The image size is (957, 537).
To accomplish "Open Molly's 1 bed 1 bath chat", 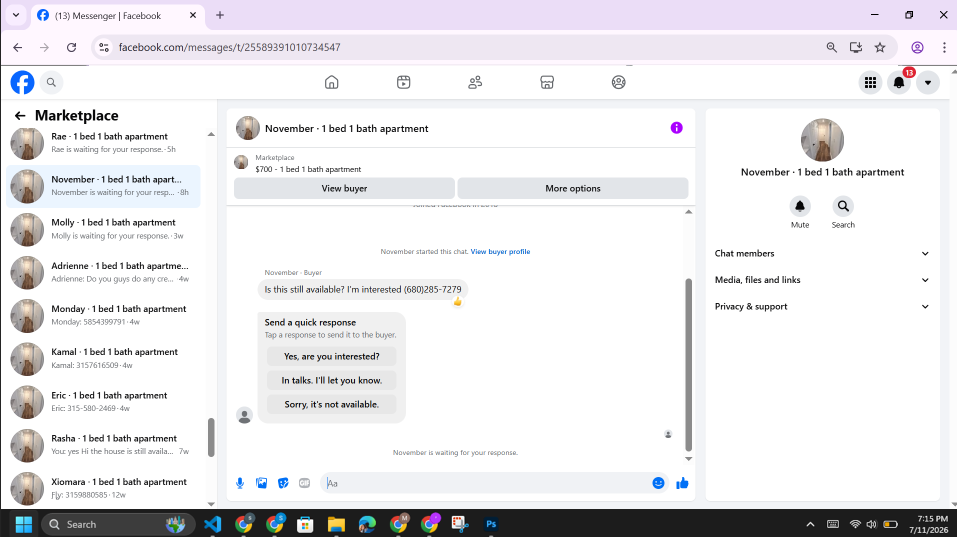I will coord(104,229).
